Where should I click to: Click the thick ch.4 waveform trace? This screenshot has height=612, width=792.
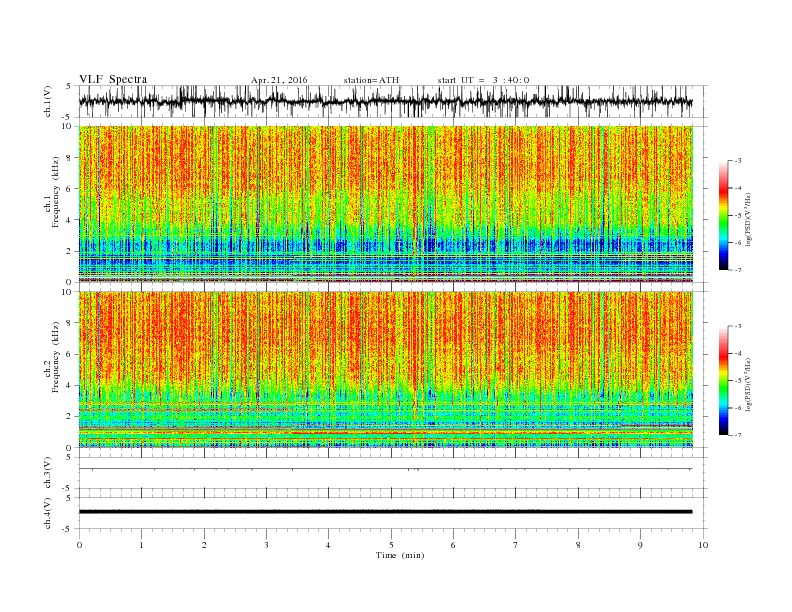[x=385, y=512]
